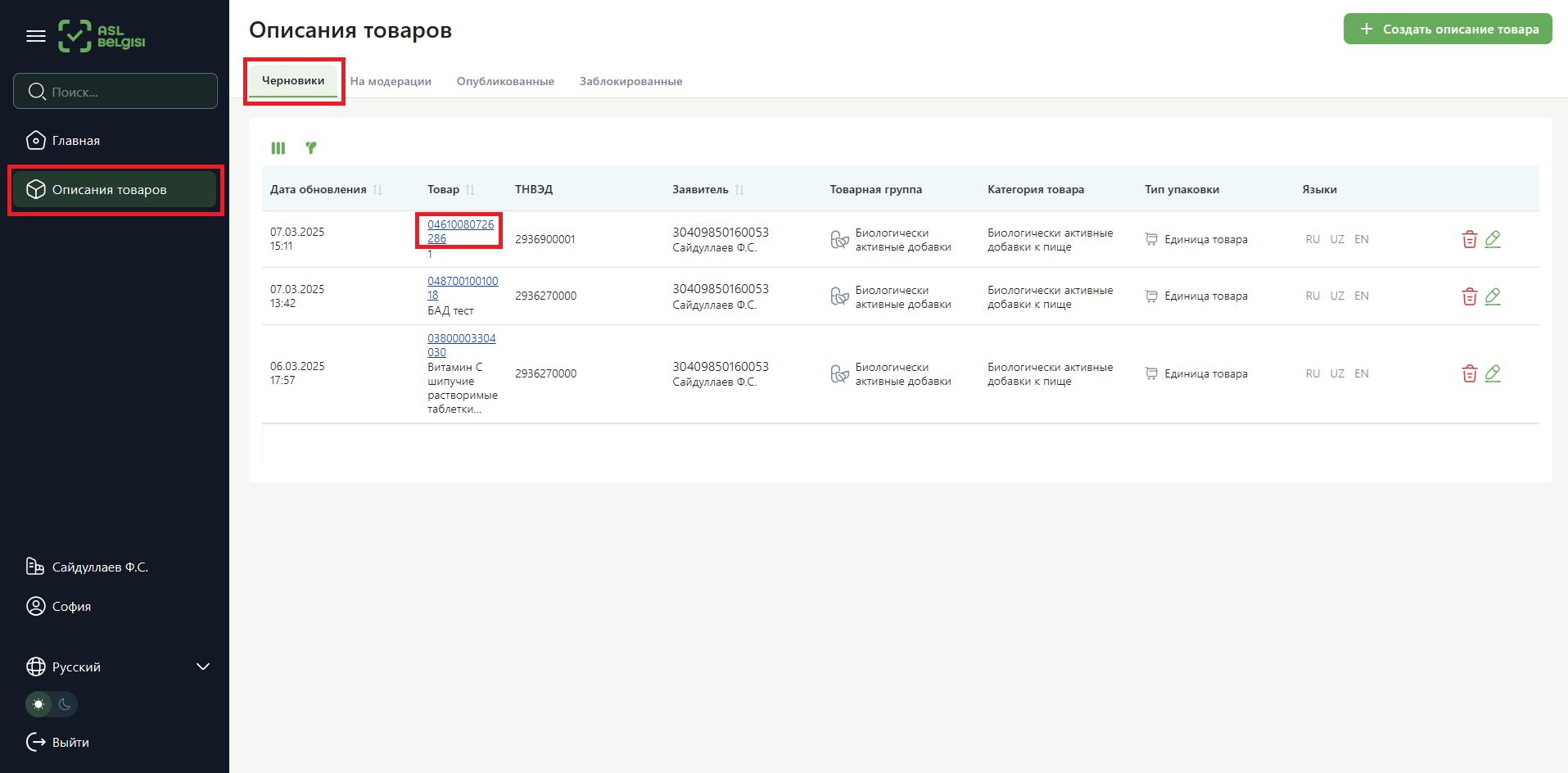The image size is (1568, 773).
Task: Delete draft 04610080726286 with trash icon
Action: (x=1470, y=239)
